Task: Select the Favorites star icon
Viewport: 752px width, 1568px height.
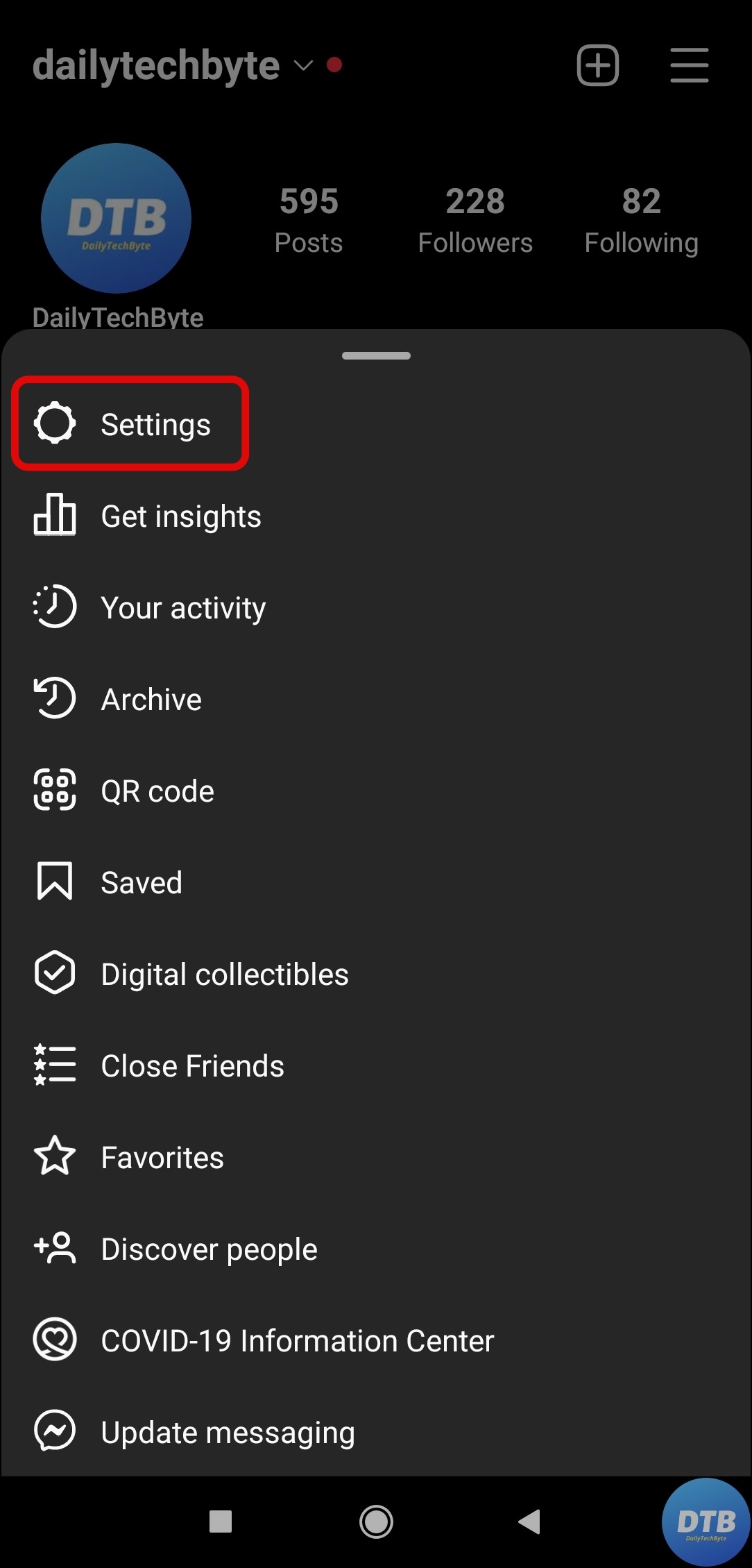Action: 54,1156
